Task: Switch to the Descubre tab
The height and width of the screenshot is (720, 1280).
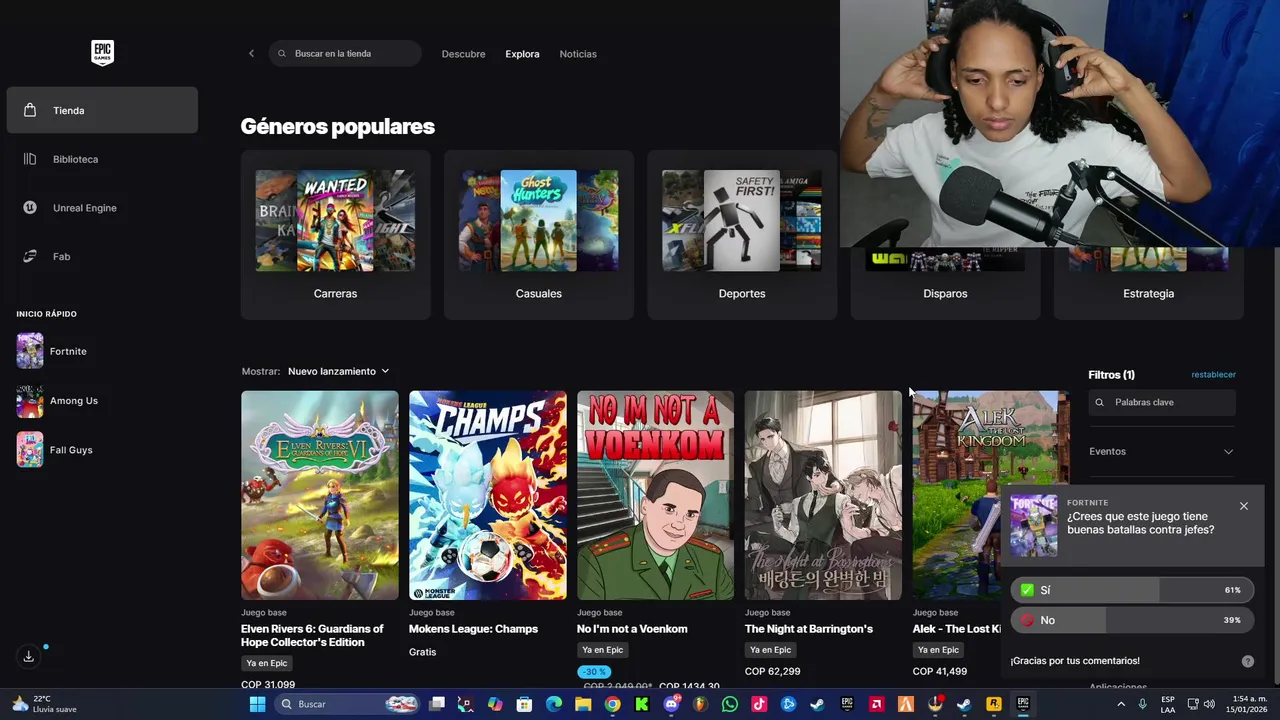Action: 463,54
